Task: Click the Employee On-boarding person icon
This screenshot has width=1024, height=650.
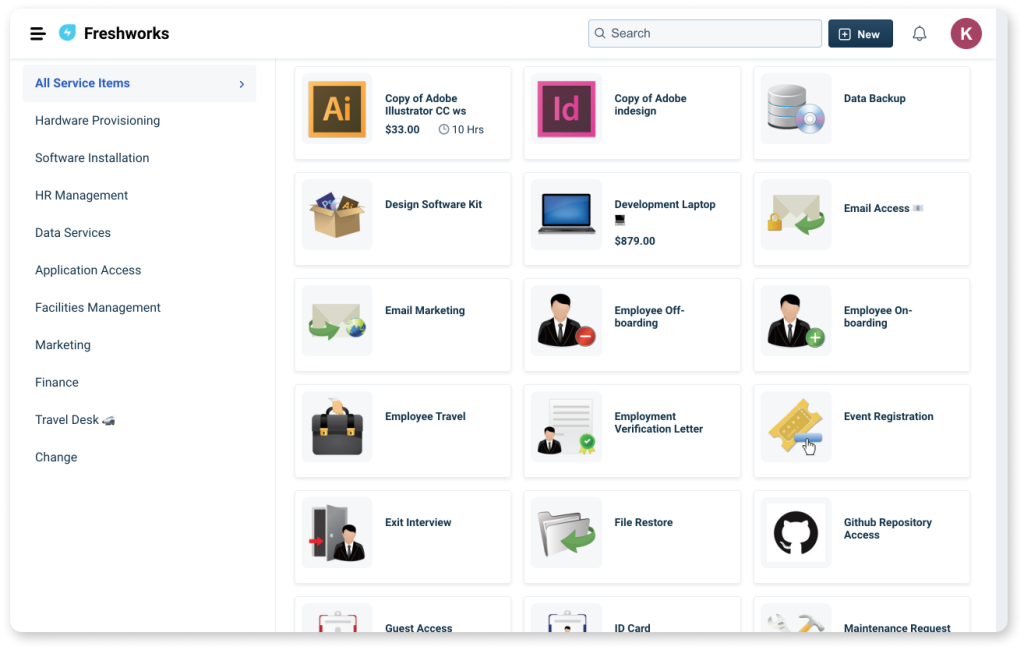Action: [x=795, y=320]
